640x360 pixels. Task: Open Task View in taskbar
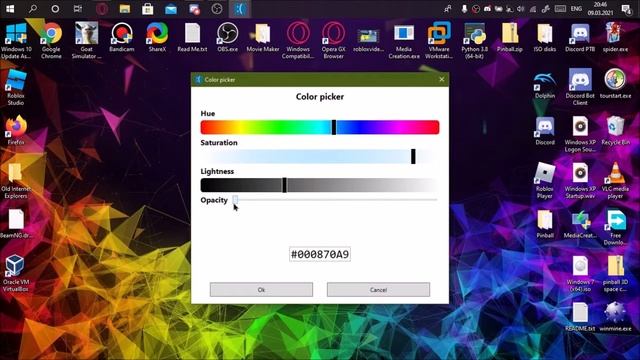[78, 9]
